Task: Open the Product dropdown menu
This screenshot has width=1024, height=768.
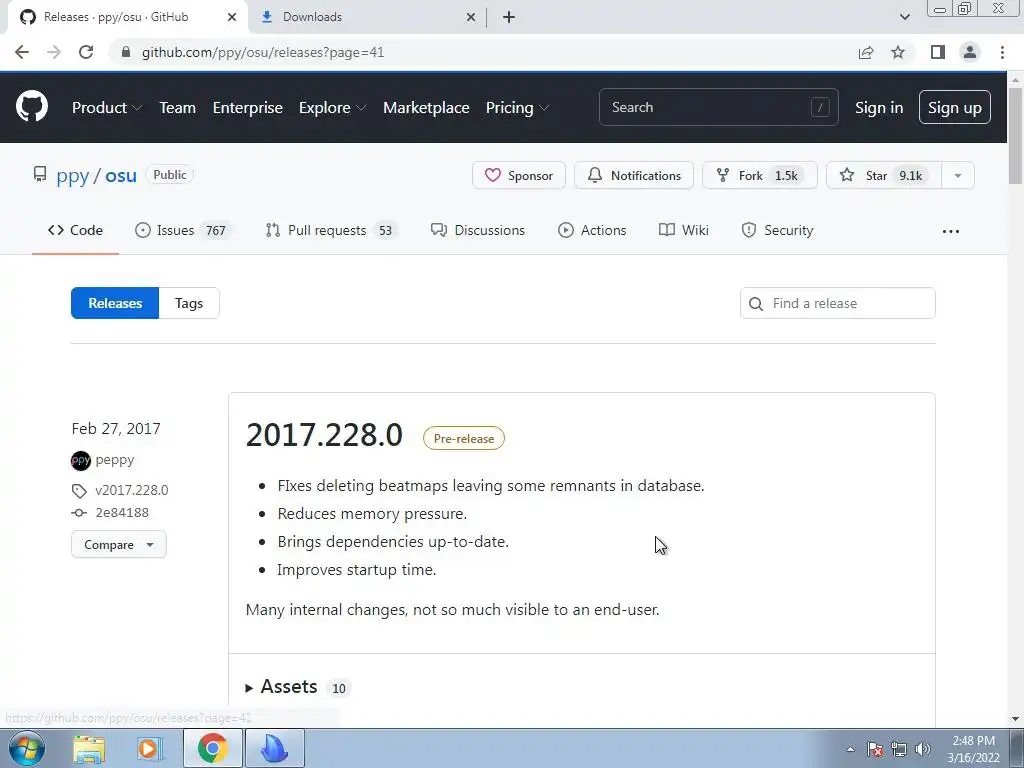Action: tap(107, 107)
